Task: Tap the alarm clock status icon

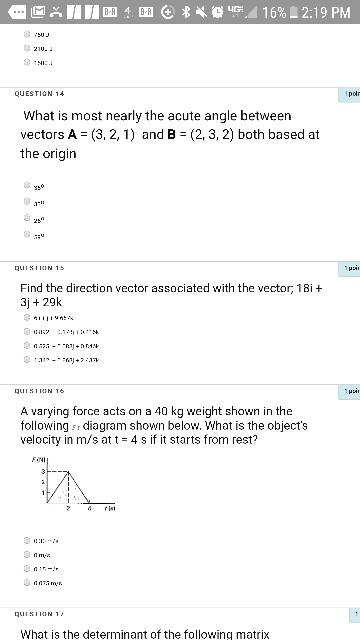Action: 216,13
